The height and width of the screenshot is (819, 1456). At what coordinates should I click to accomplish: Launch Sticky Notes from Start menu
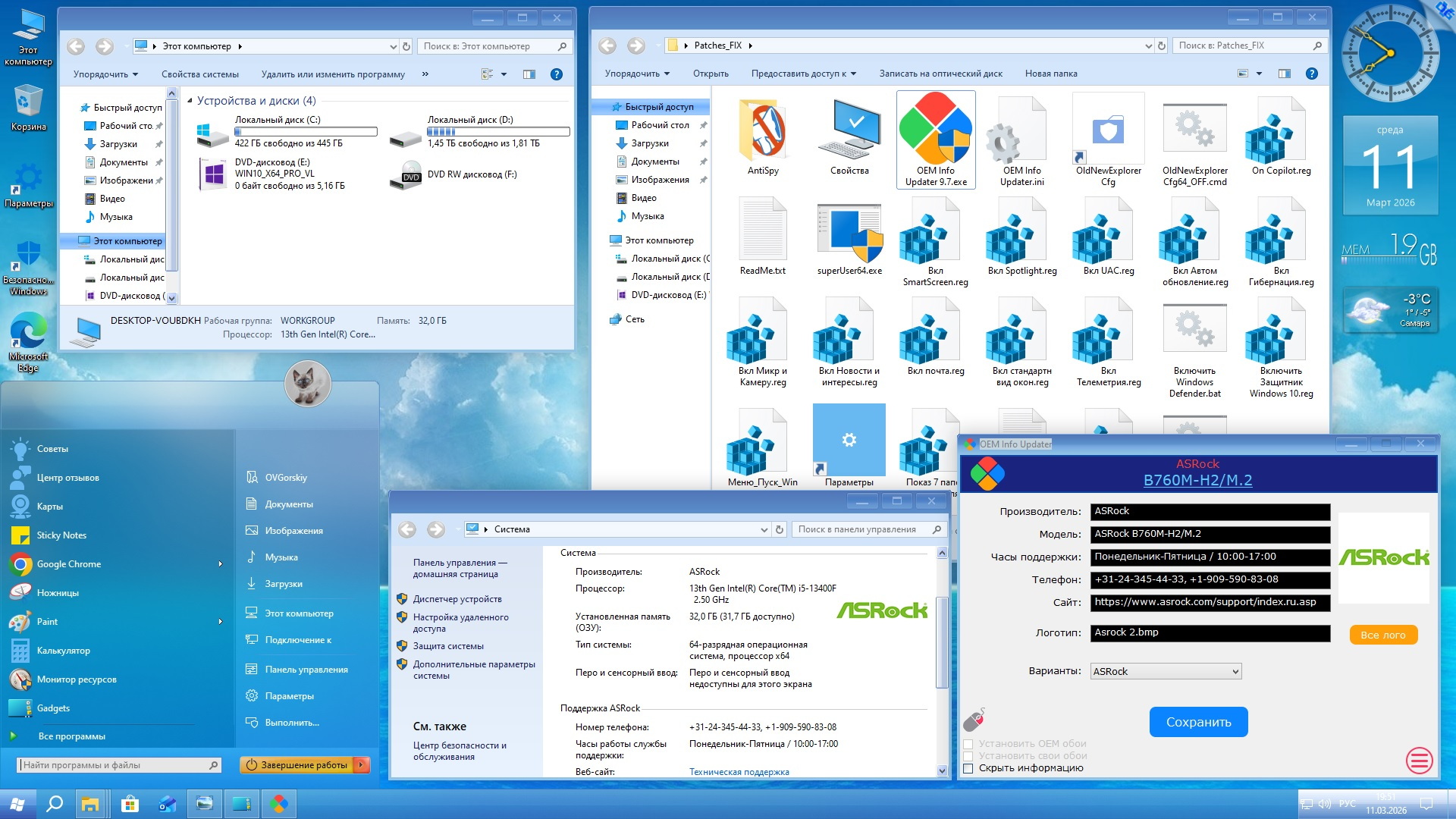[61, 535]
